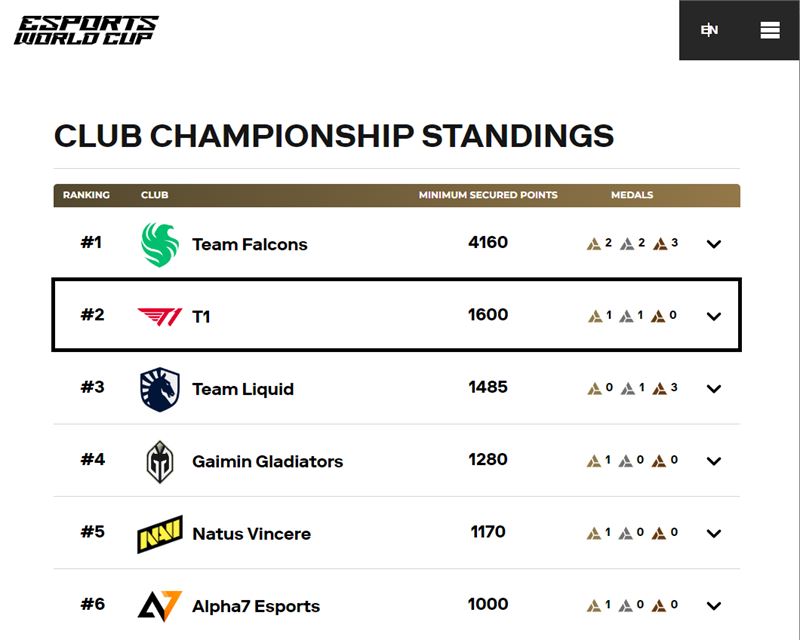
Task: Select the Gaimin Gladiators club name
Action: (267, 461)
